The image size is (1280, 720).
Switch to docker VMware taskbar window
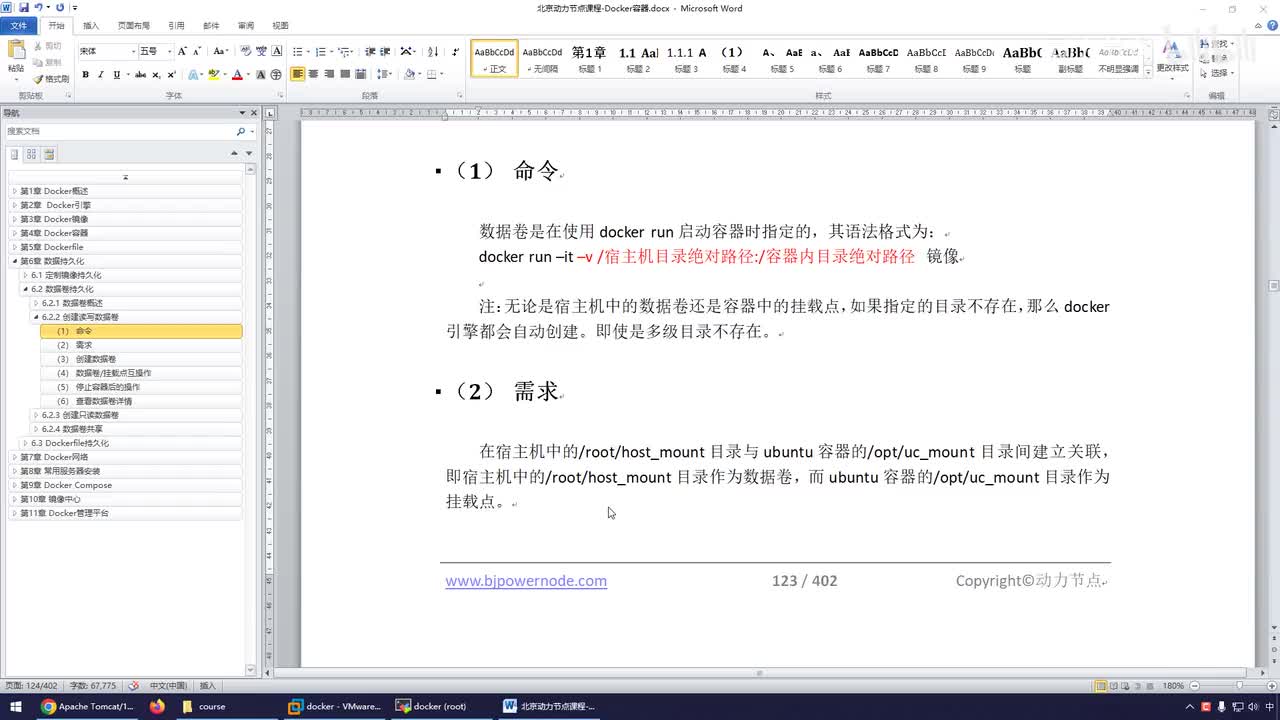[334, 706]
